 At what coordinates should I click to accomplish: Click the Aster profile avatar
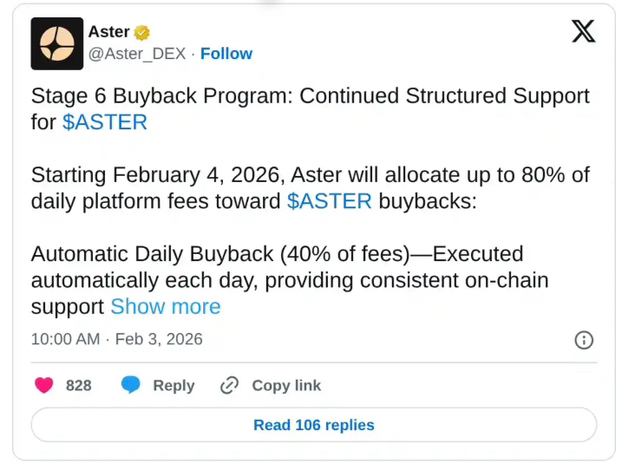[57, 43]
